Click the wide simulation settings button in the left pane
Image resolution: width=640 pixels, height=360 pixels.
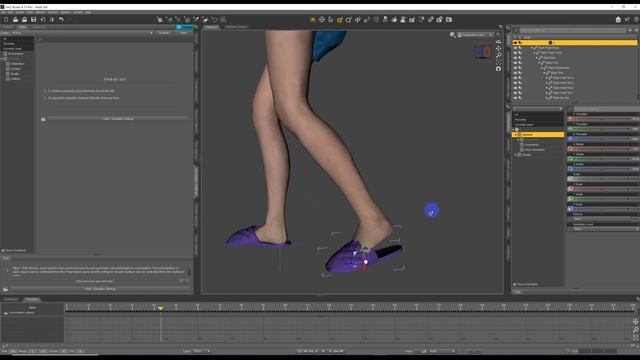118,119
